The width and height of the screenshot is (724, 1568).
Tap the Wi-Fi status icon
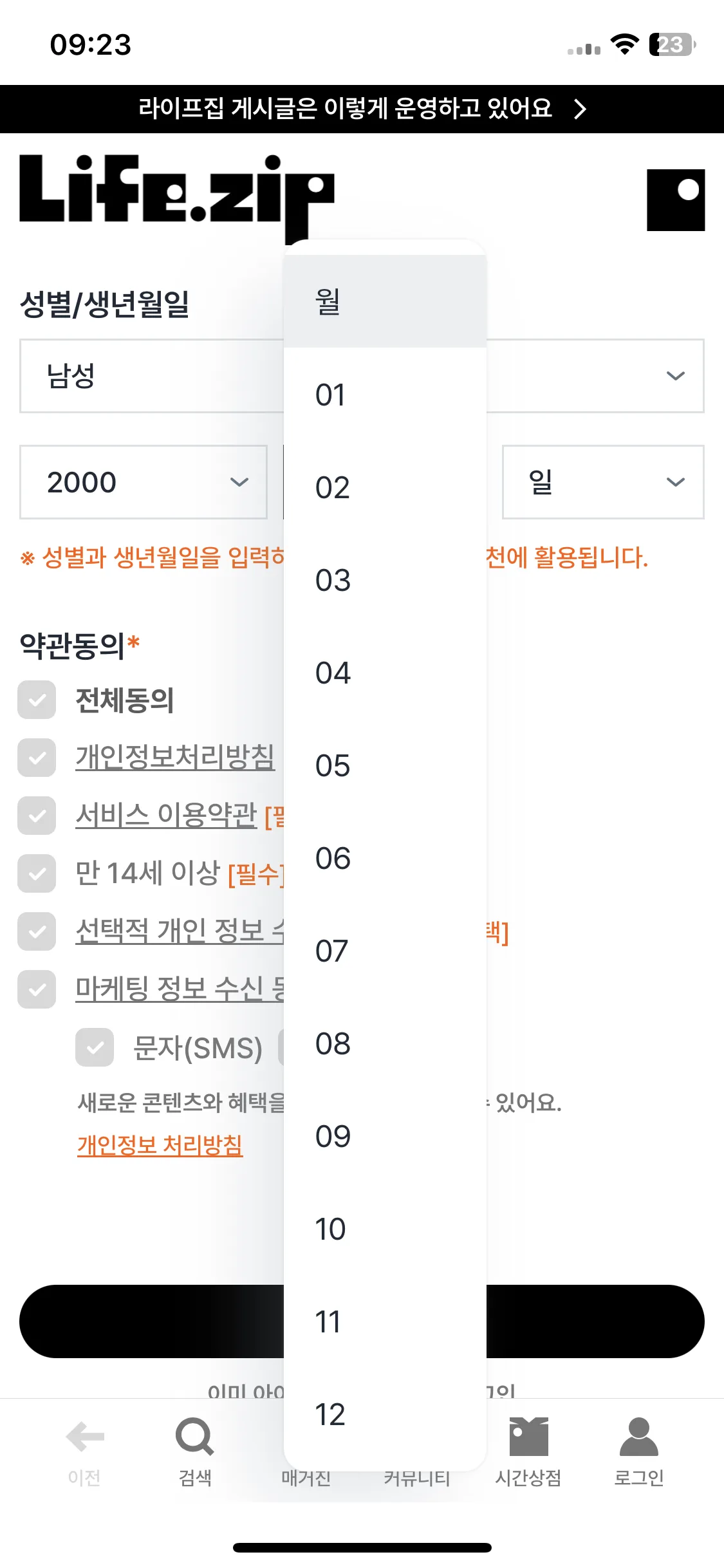point(624,44)
